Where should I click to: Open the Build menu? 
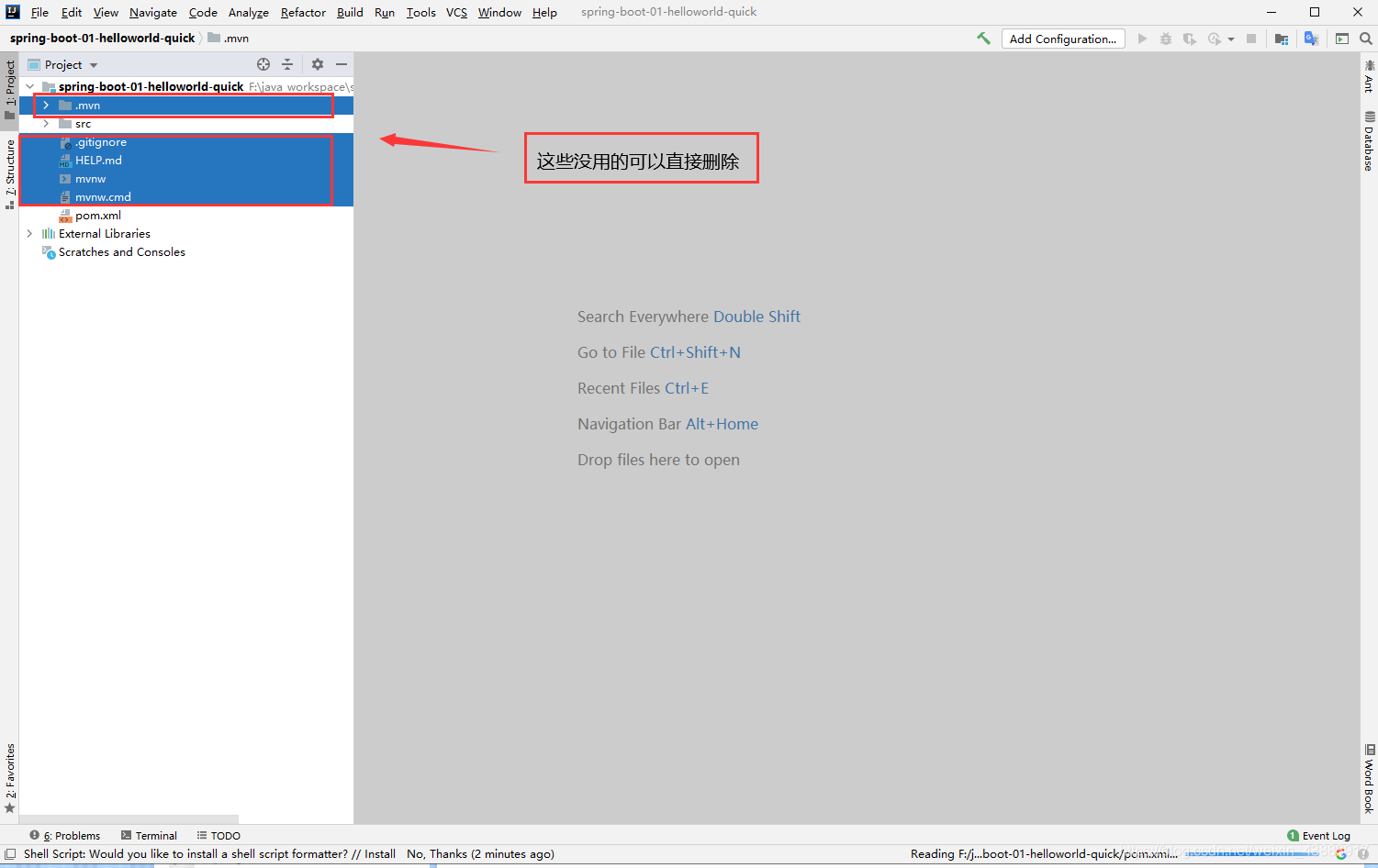[x=350, y=12]
